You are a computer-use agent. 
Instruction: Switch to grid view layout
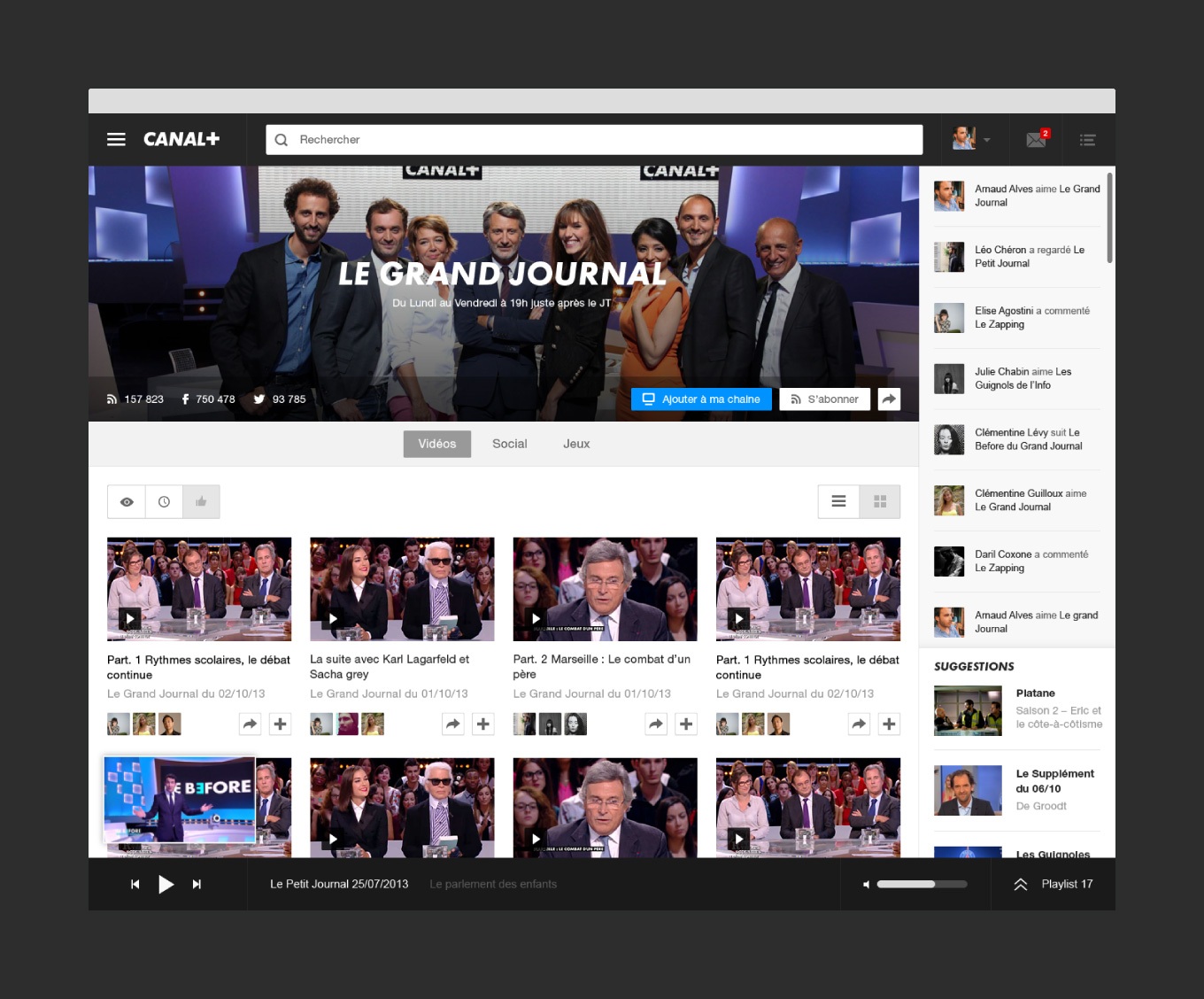pyautogui.click(x=880, y=502)
